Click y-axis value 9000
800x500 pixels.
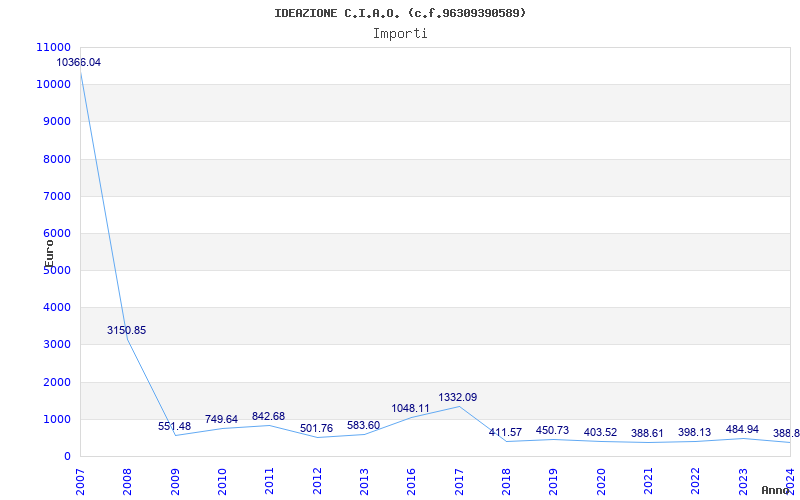57,121
